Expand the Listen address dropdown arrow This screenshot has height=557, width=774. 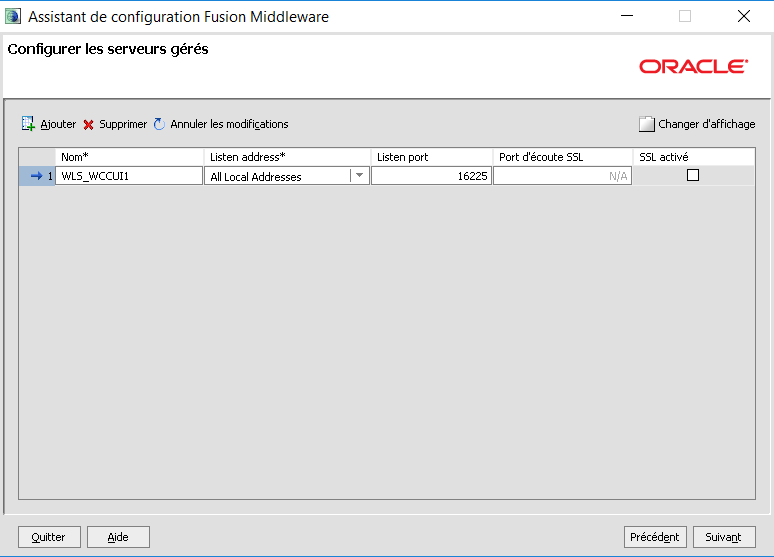[x=359, y=176]
